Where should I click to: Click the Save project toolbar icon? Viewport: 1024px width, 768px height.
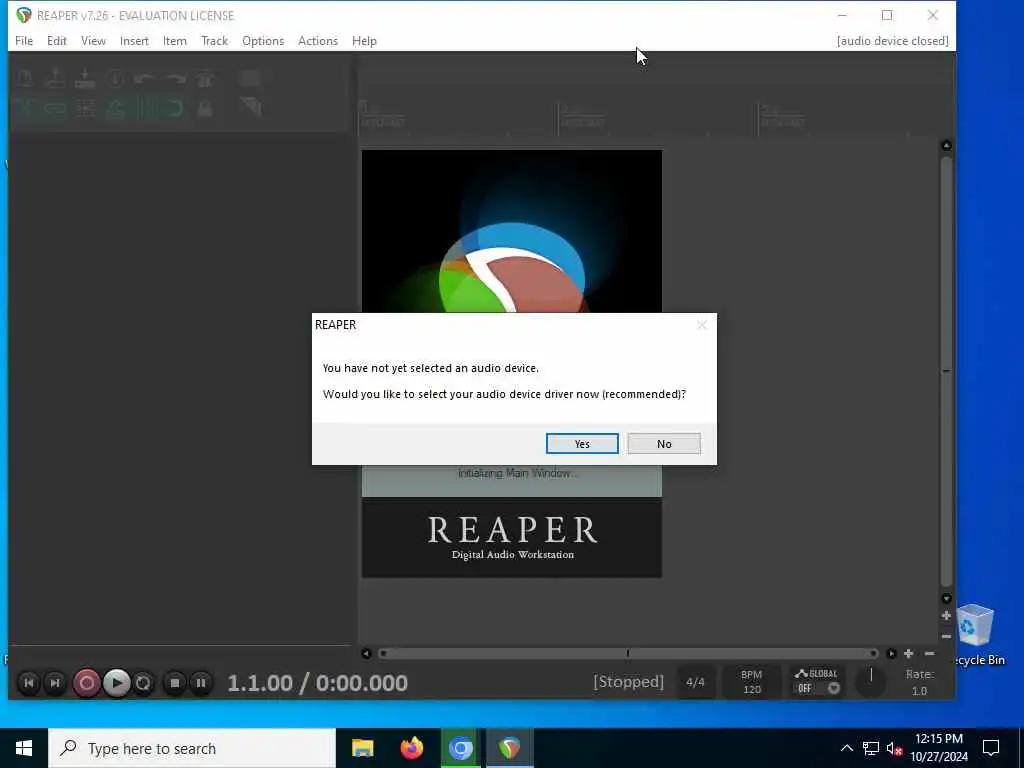tap(85, 78)
